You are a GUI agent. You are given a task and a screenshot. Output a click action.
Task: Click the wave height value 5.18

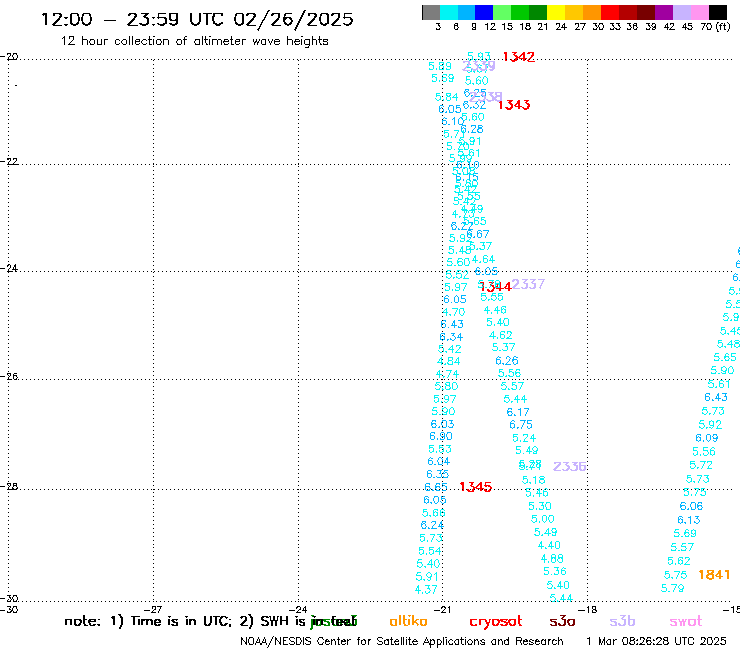click(533, 480)
